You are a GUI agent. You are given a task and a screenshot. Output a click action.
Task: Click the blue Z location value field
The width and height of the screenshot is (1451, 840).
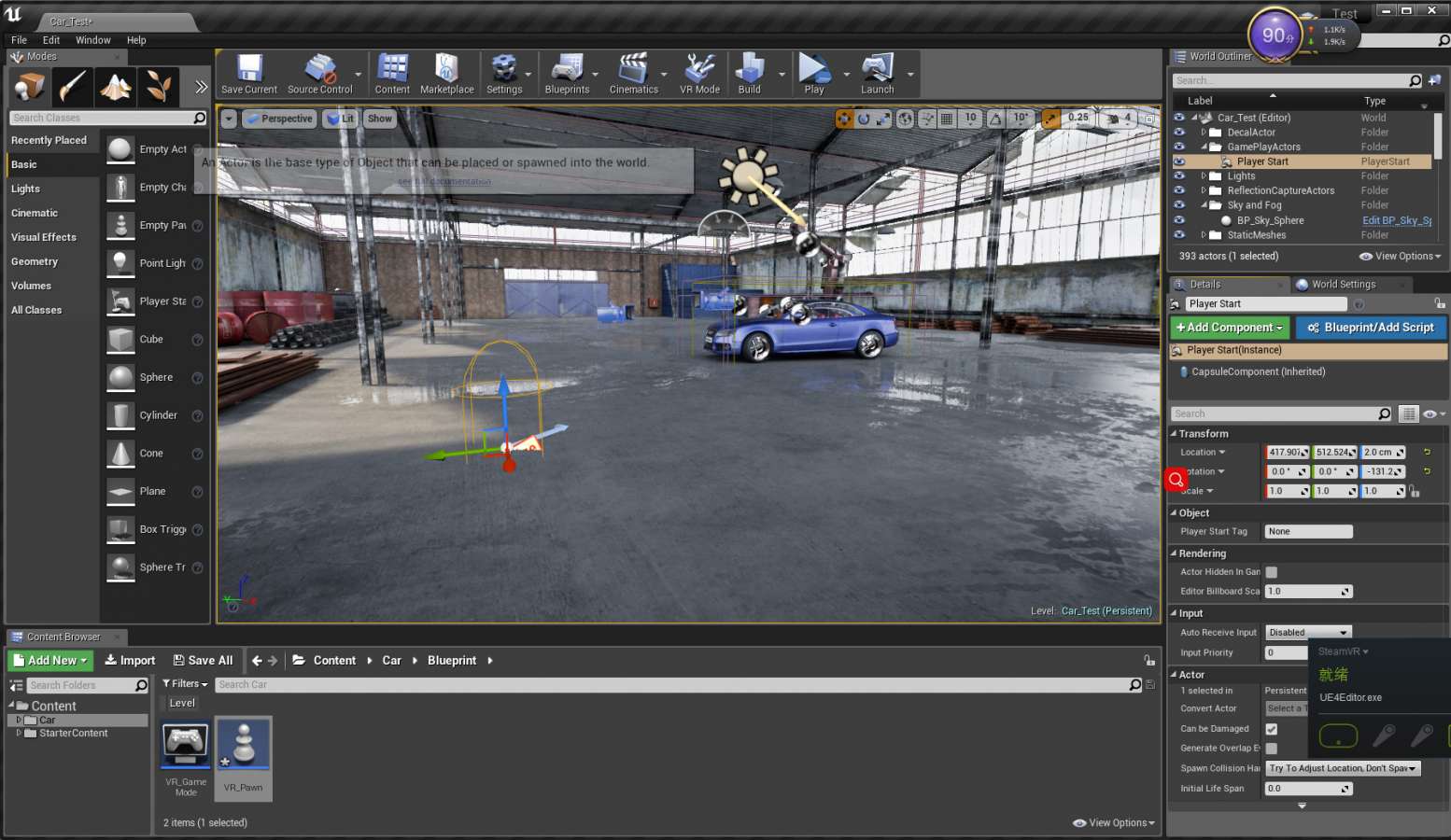pyautogui.click(x=1383, y=453)
